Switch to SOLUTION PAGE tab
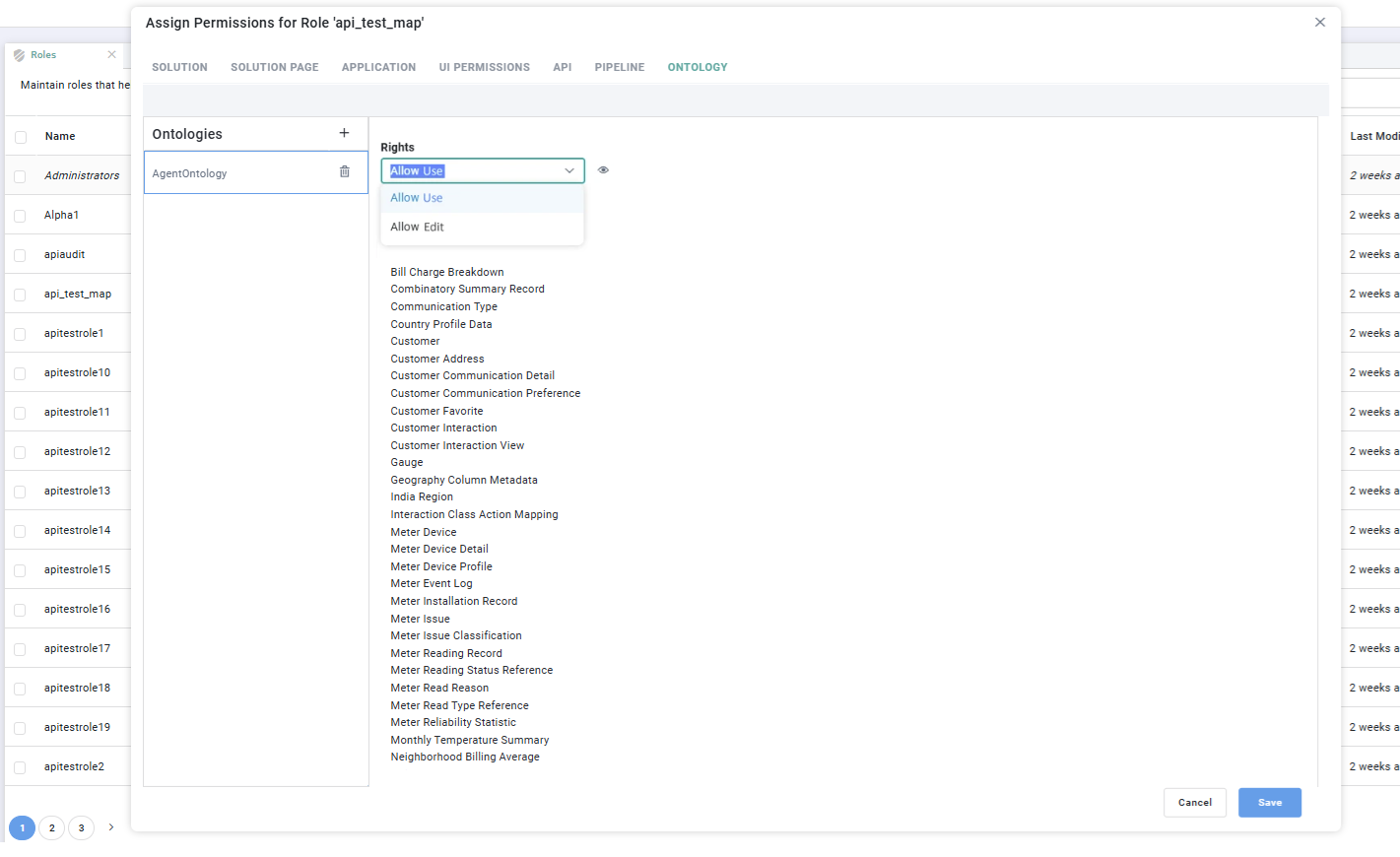Screen dimensions: 1400x857 [x=275, y=67]
